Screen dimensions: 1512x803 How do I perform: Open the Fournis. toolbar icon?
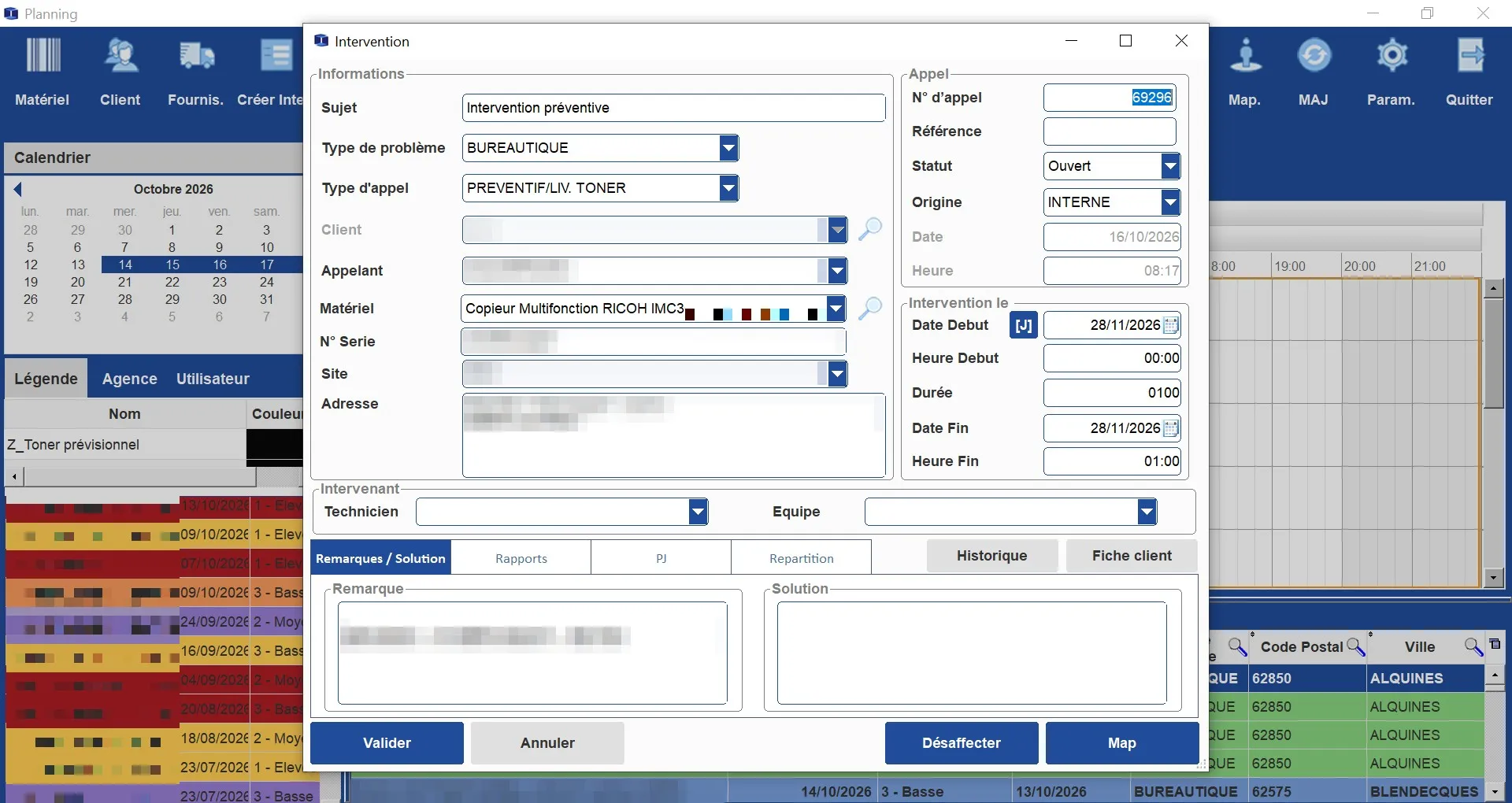click(196, 72)
